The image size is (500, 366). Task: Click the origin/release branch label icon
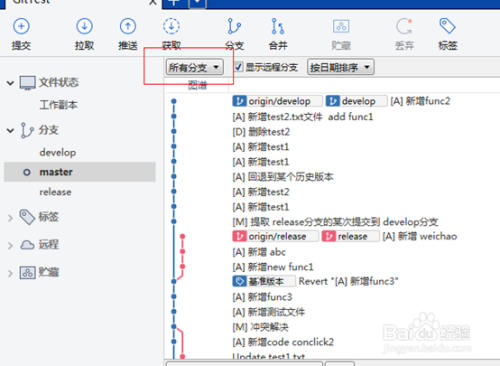[x=239, y=236]
